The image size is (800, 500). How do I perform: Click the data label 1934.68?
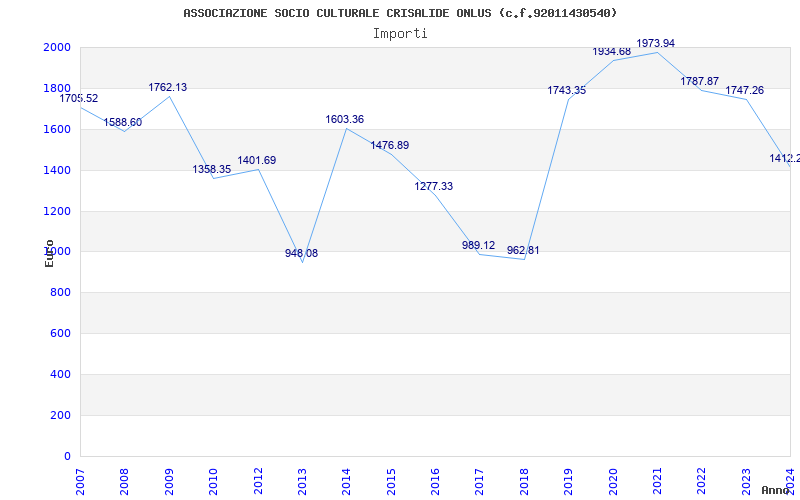pos(612,52)
